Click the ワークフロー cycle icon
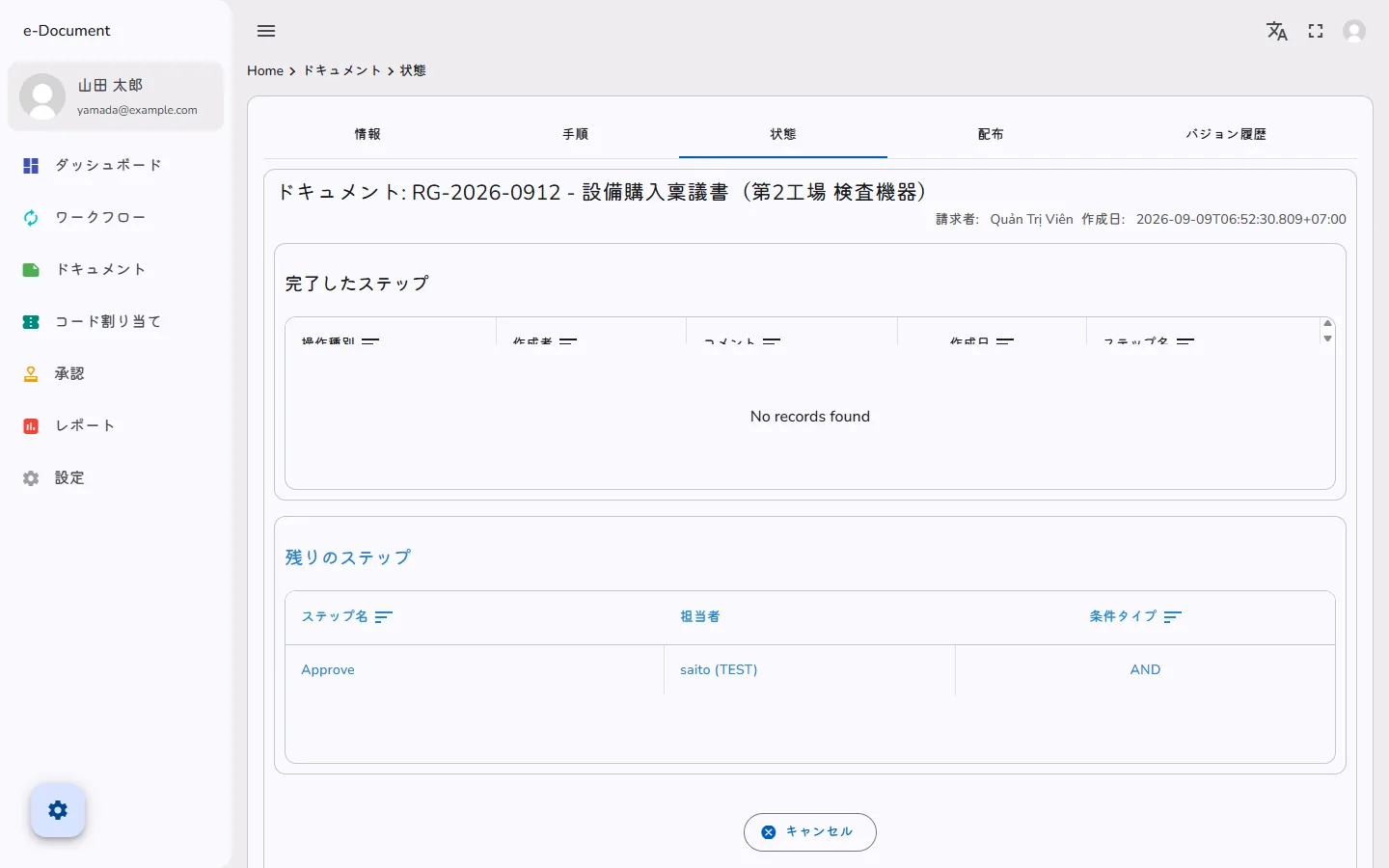This screenshot has height=868, width=1389. (31, 218)
